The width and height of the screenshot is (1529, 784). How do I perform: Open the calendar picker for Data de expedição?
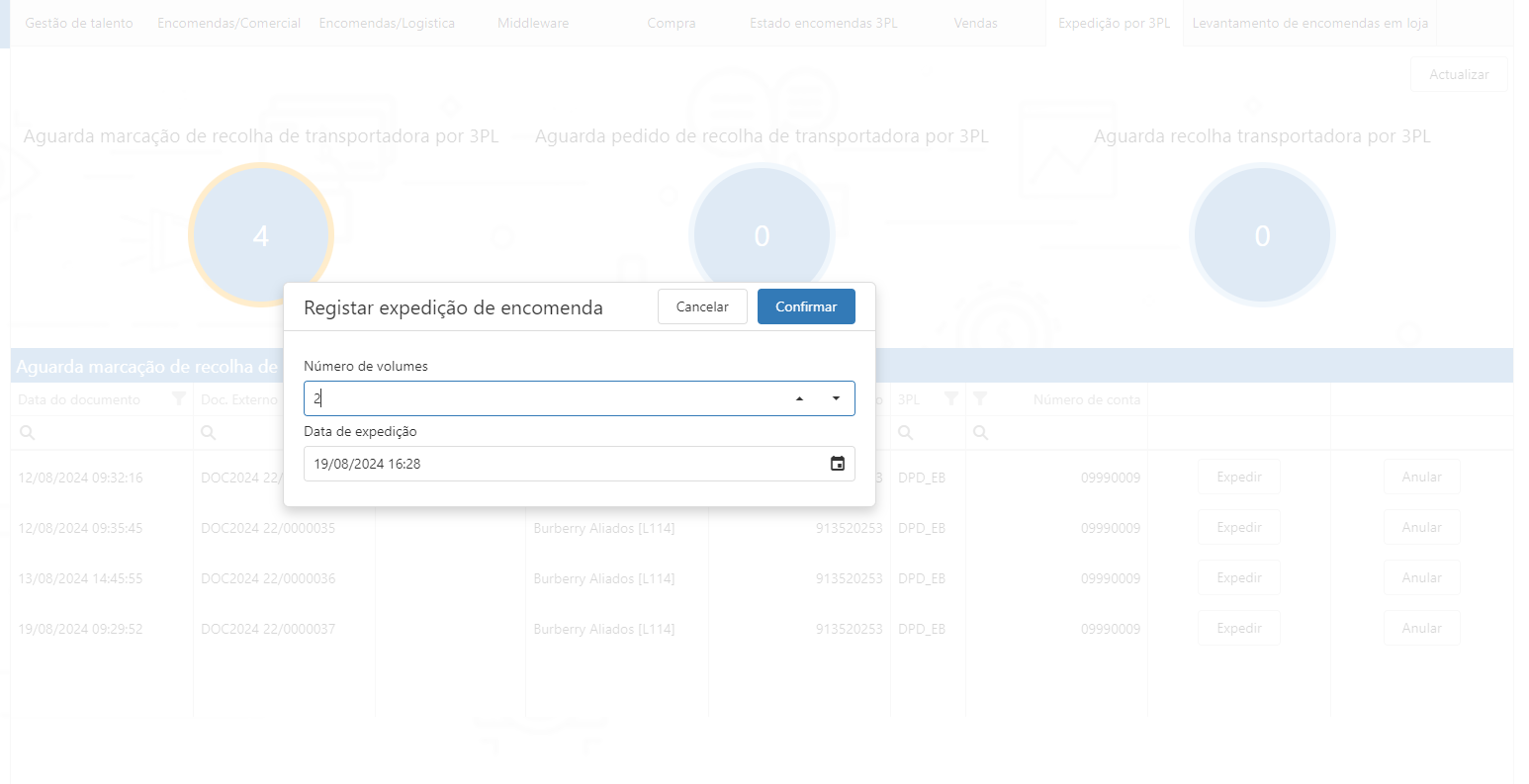(x=837, y=464)
